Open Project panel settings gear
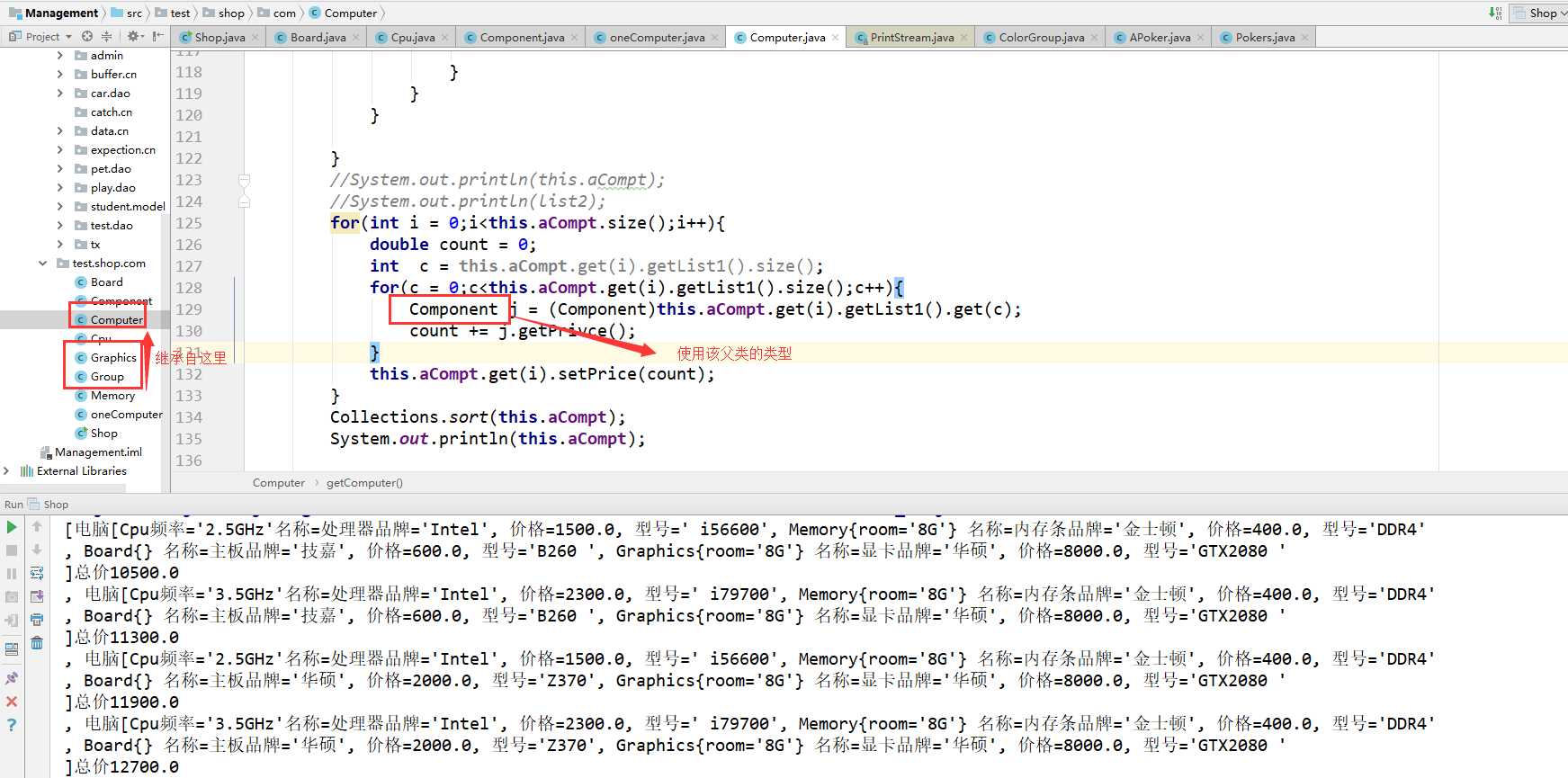This screenshot has height=778, width=1568. click(x=134, y=36)
